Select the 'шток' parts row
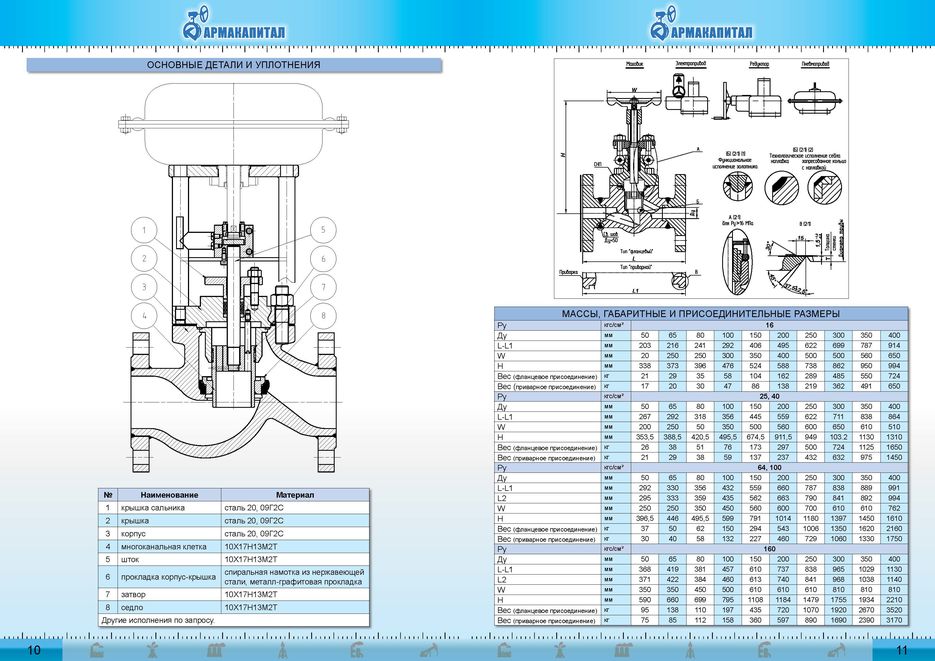Screen dimensions: 935x661 (234, 560)
